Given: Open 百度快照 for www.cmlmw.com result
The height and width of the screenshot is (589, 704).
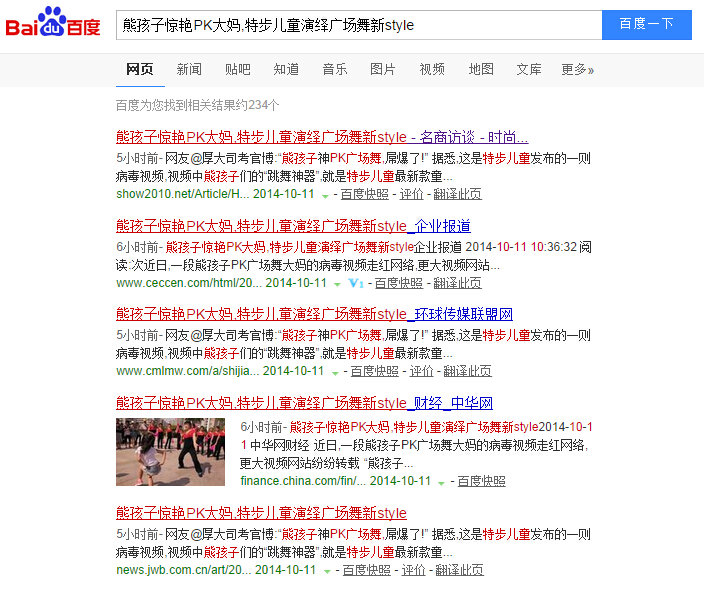Looking at the screenshot, I should coord(374,371).
